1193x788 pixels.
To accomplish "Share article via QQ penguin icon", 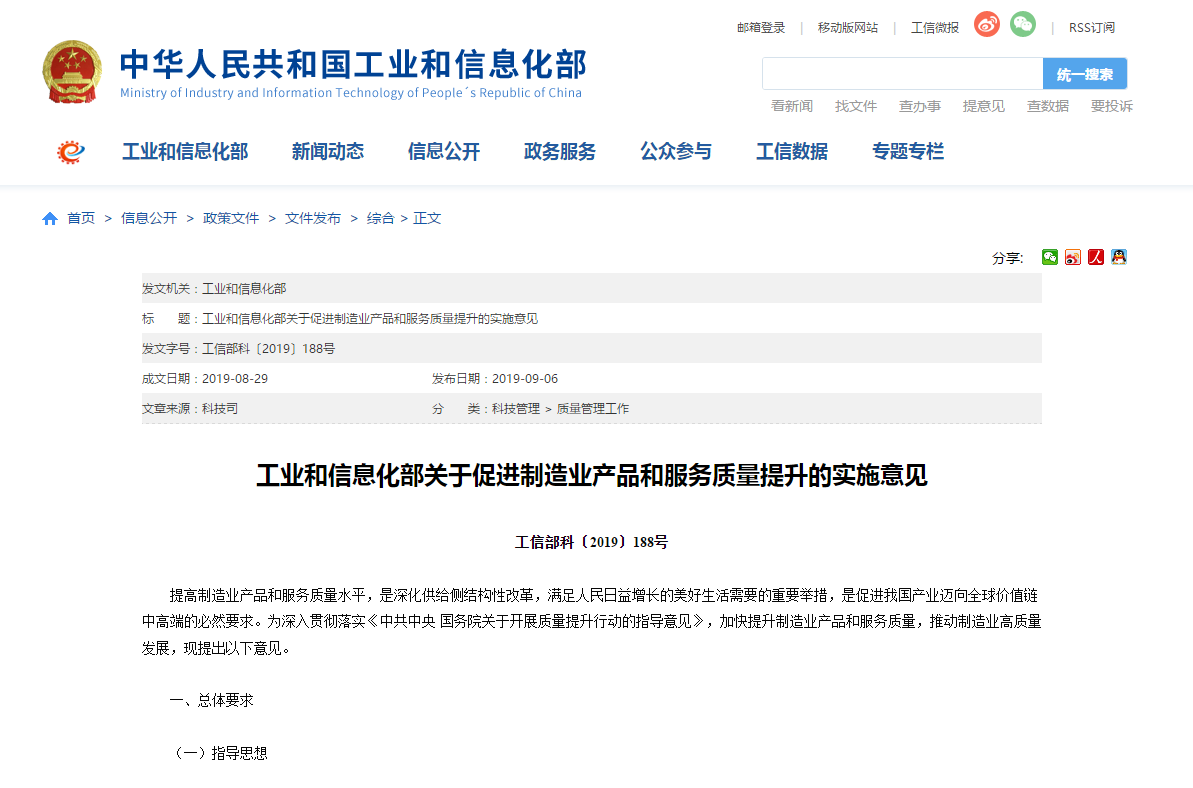I will (x=1118, y=257).
